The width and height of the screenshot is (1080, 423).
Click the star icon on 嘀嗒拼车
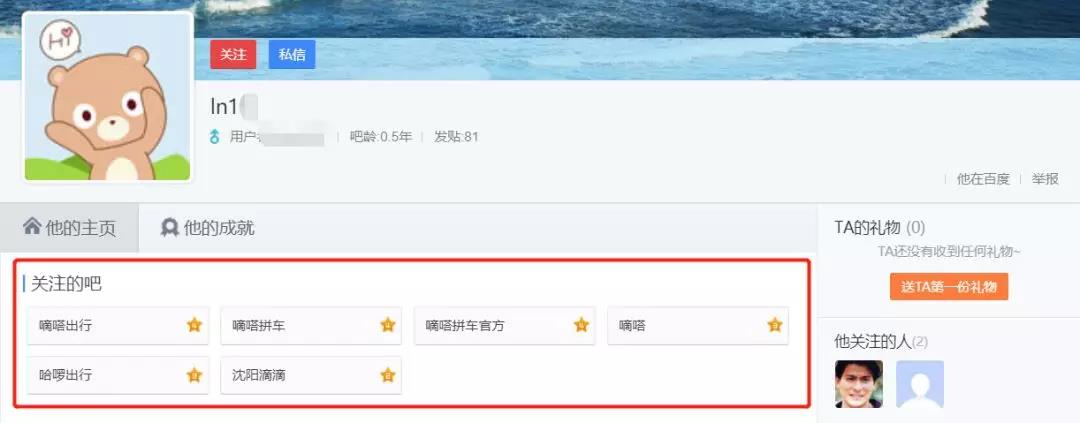(388, 325)
